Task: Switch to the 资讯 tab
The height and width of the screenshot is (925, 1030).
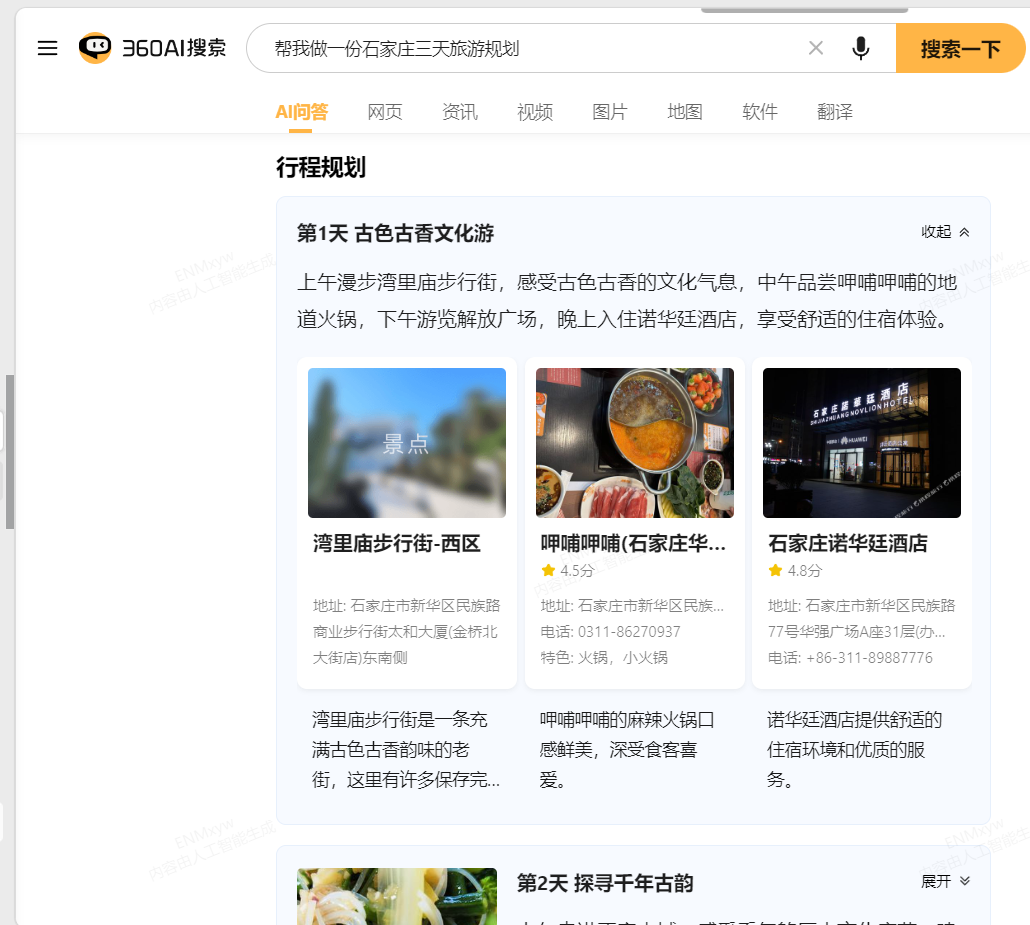Action: [x=460, y=112]
